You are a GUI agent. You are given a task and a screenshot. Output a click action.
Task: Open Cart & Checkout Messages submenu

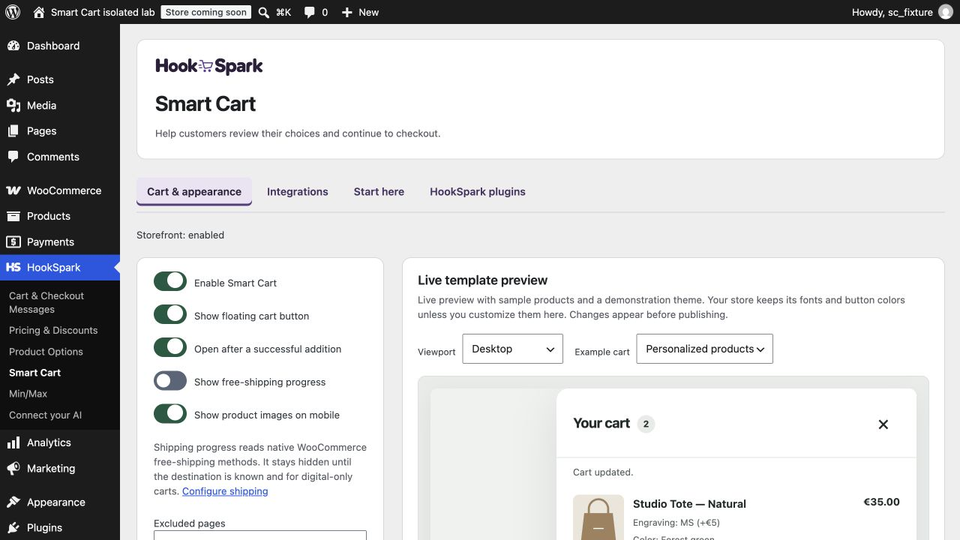click(x=47, y=302)
